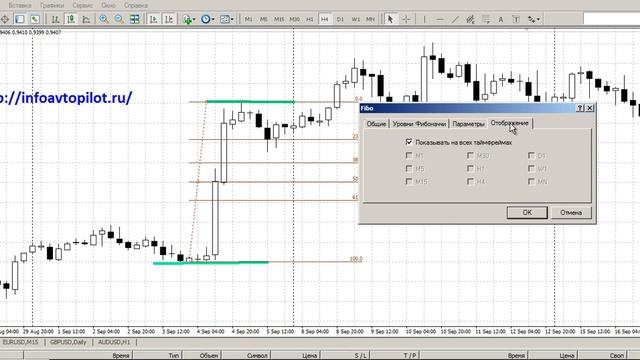Expand the templates dropdown arrow
Image resolution: width=640 pixels, height=360 pixels.
(x=232, y=19)
